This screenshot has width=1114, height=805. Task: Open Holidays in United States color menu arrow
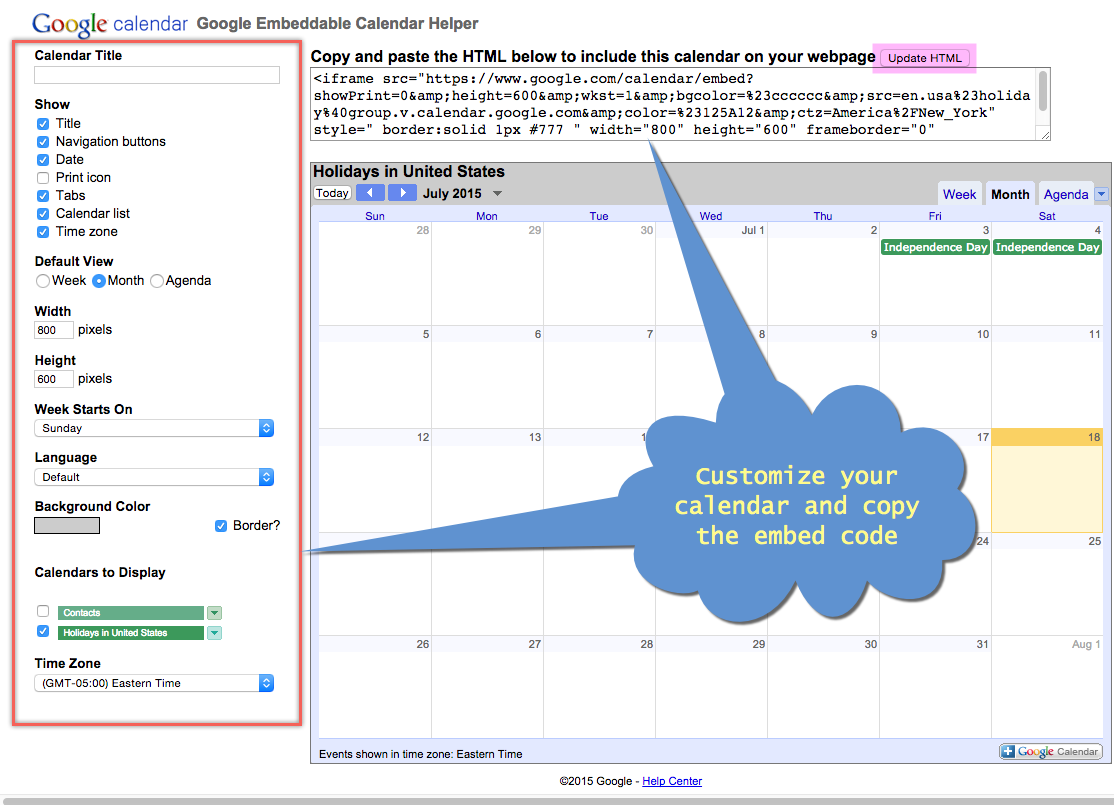click(214, 633)
